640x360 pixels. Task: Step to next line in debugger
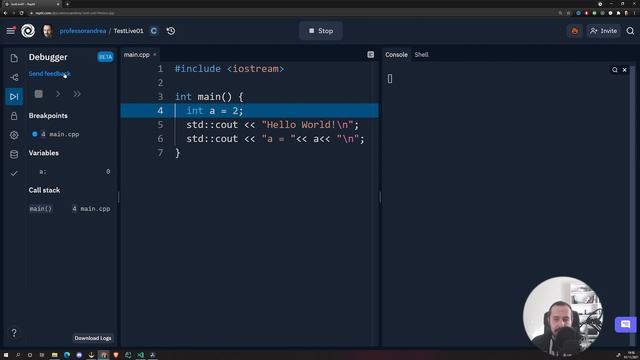click(x=58, y=94)
